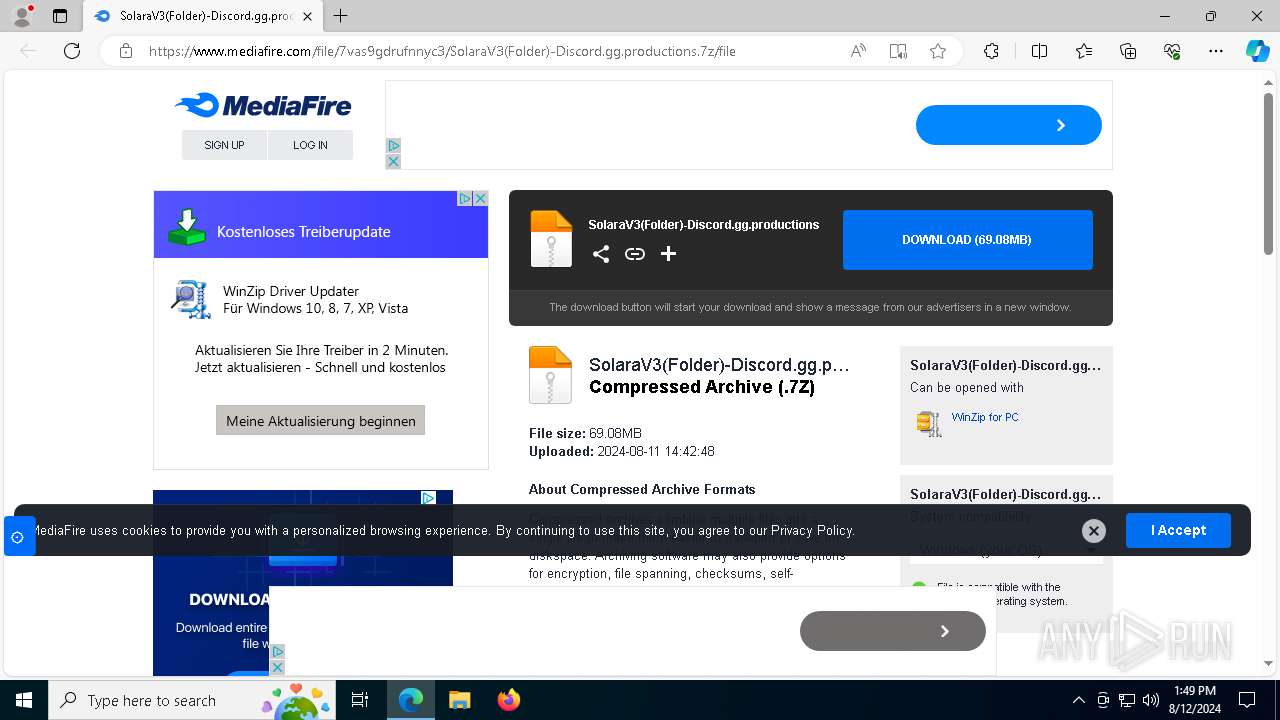Add file to account plus icon
Screen dimensions: 1280x720
click(x=668, y=254)
